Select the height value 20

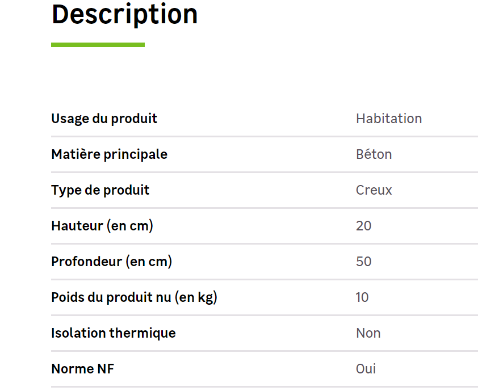click(x=363, y=226)
